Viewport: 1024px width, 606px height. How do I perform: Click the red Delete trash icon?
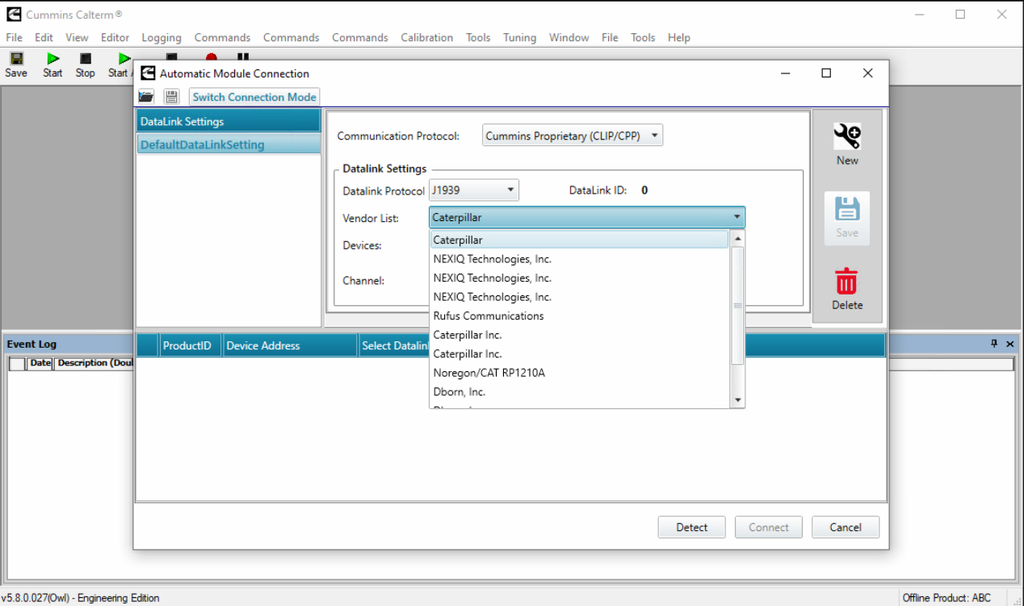[847, 282]
